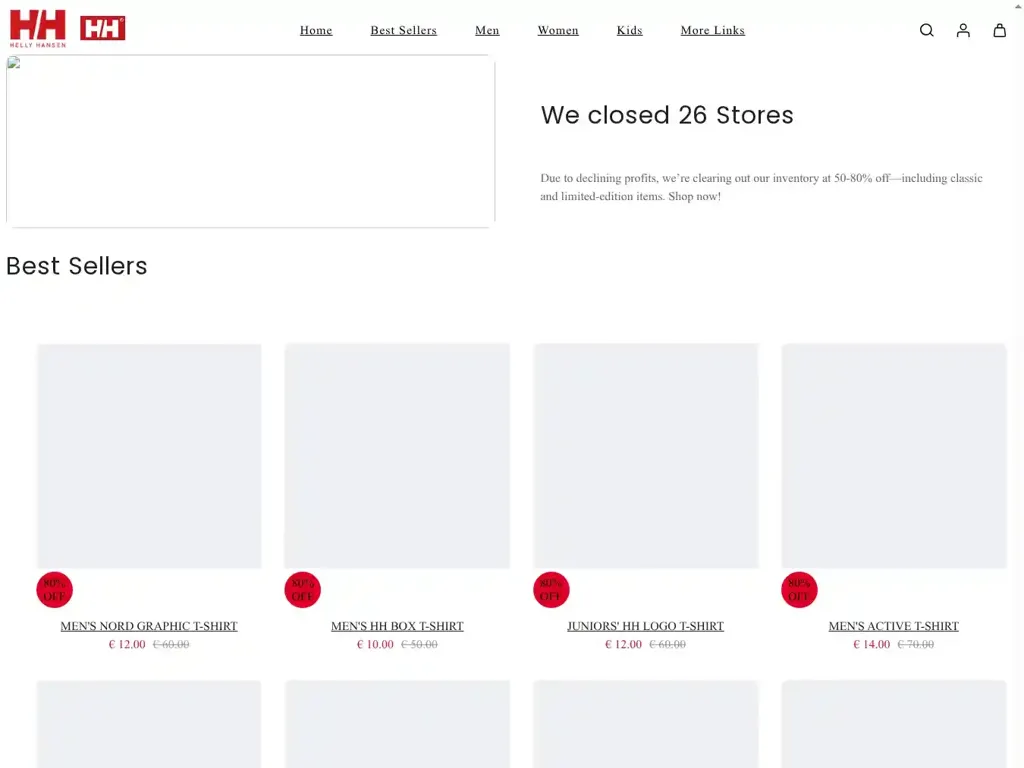
Task: Open the search
Action: coord(926,30)
